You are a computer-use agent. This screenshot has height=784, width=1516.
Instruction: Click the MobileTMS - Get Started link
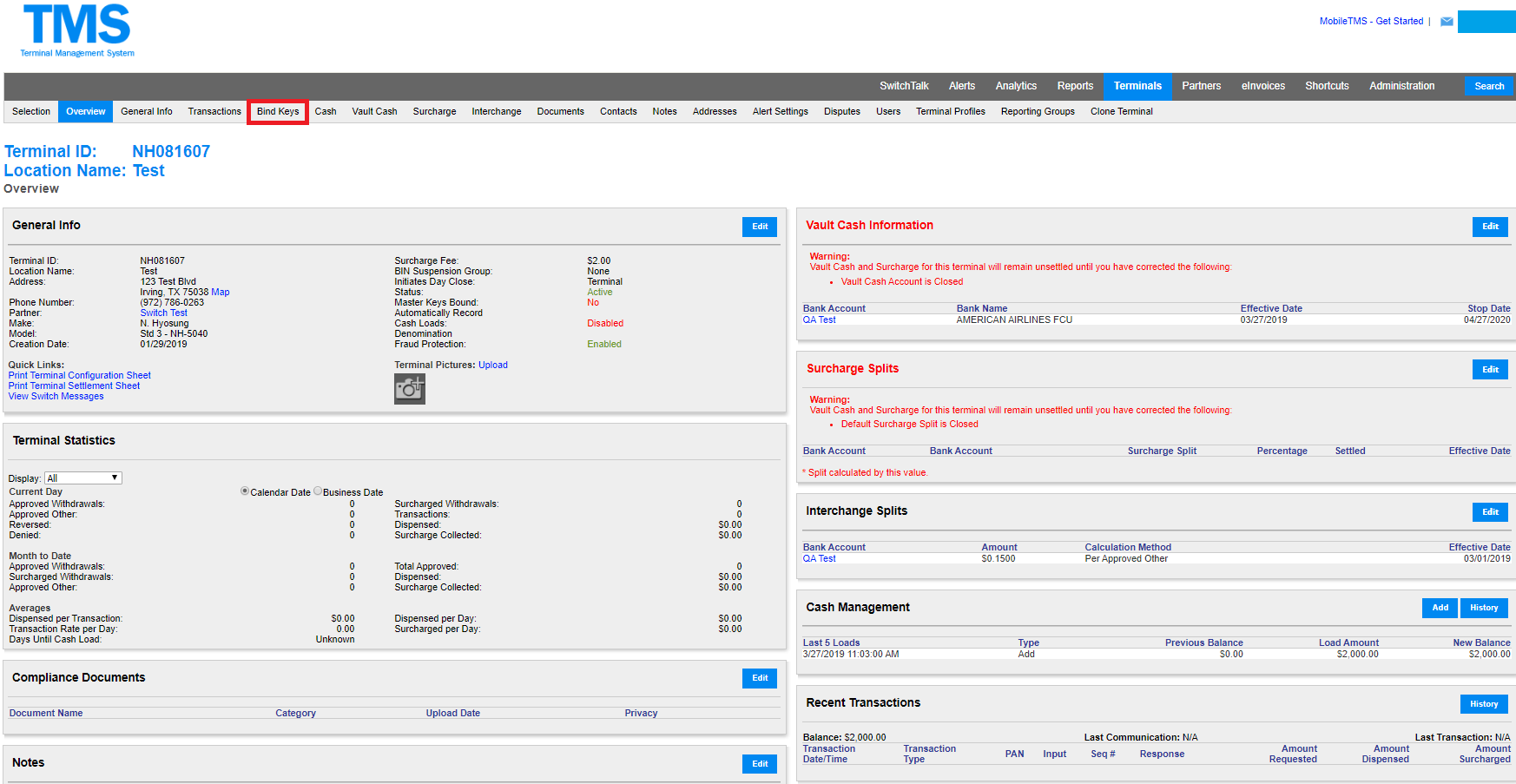point(1371,21)
